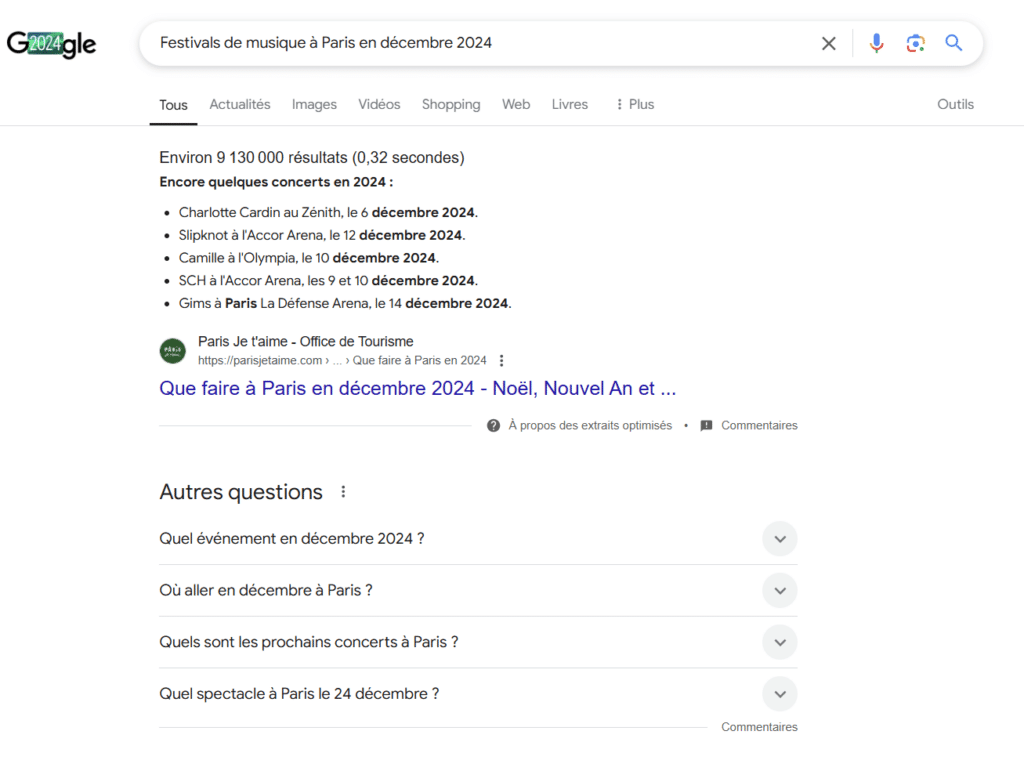Expand the Plus more-filters menu
The image size is (1024, 760).
coord(635,104)
